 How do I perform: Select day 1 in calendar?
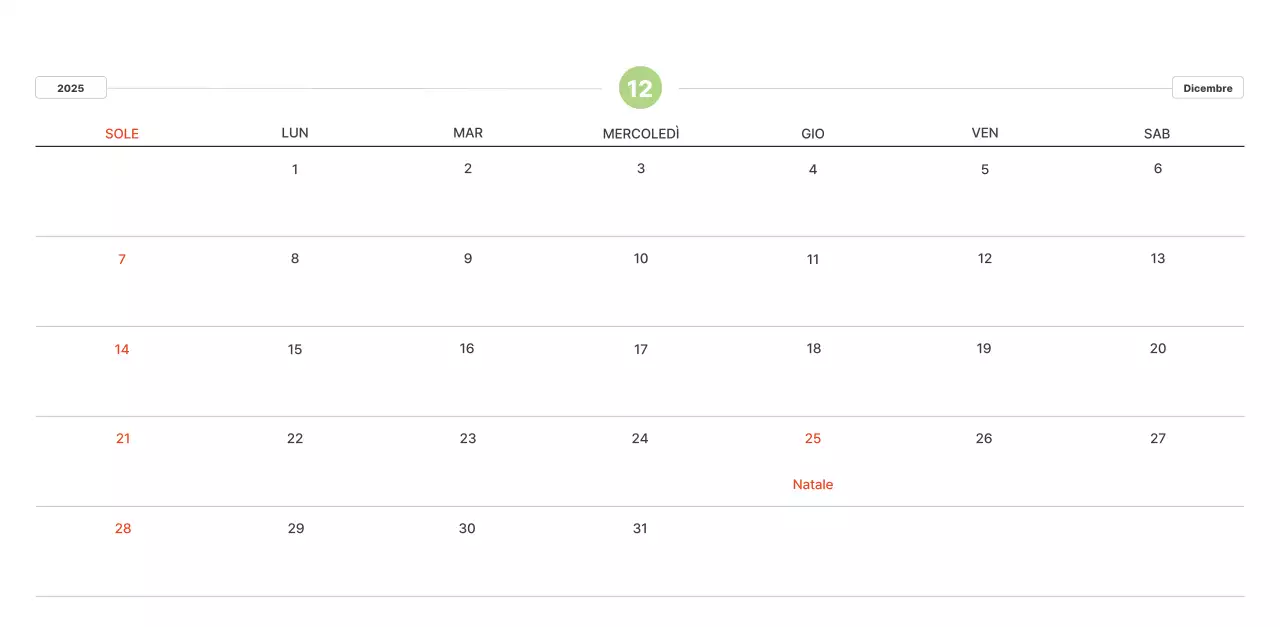pyautogui.click(x=295, y=169)
